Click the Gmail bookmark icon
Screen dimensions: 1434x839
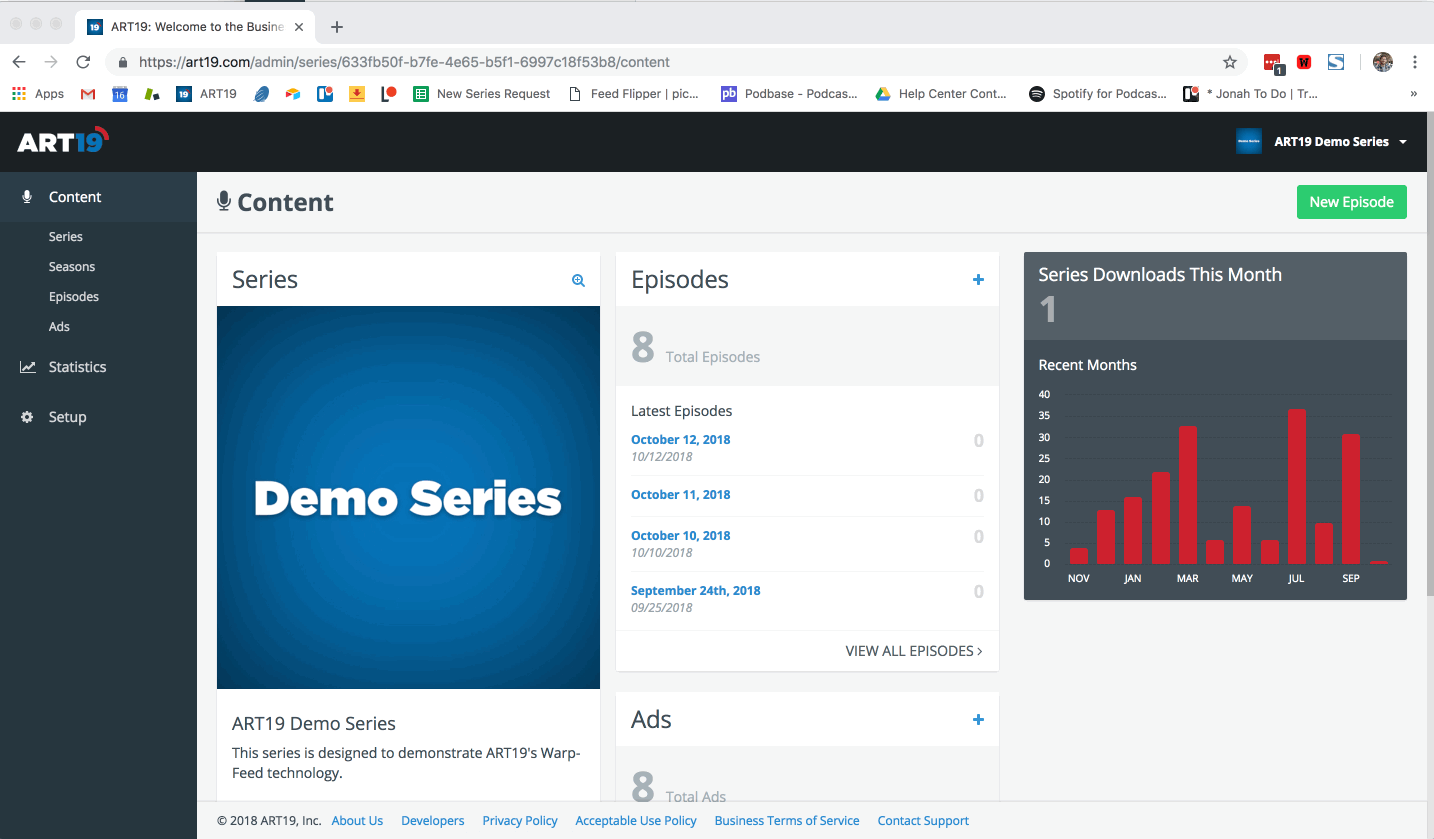[x=88, y=94]
